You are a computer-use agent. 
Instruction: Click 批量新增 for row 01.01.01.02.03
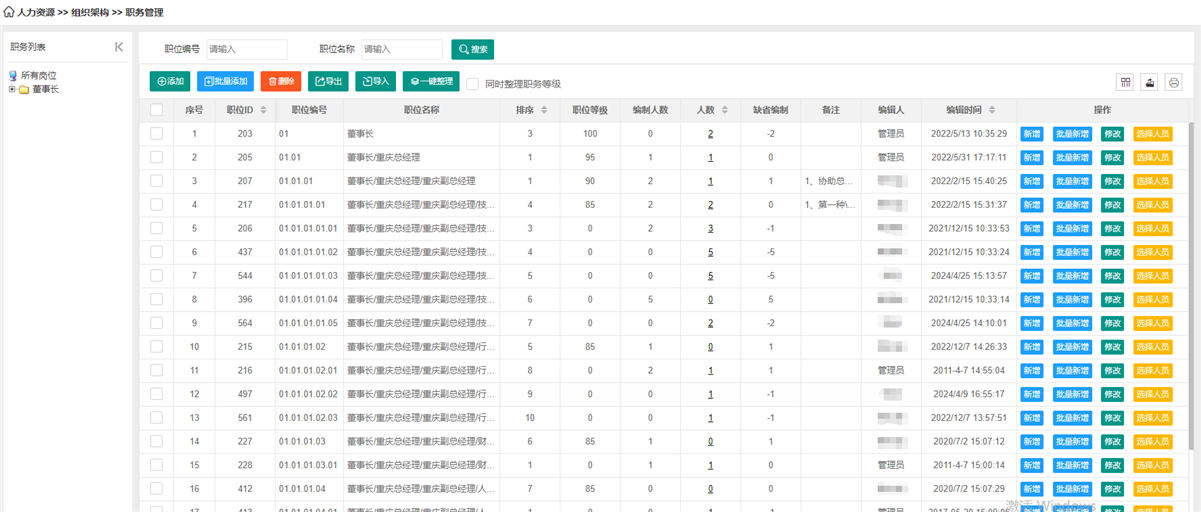tap(1072, 417)
